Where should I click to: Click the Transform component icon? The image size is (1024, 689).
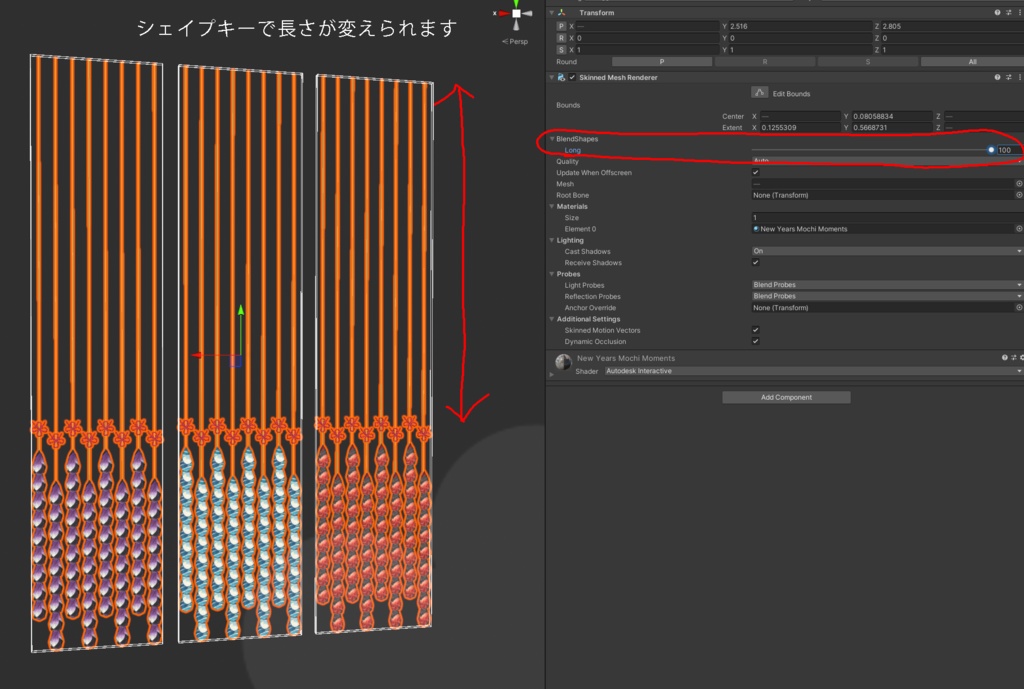pos(562,12)
